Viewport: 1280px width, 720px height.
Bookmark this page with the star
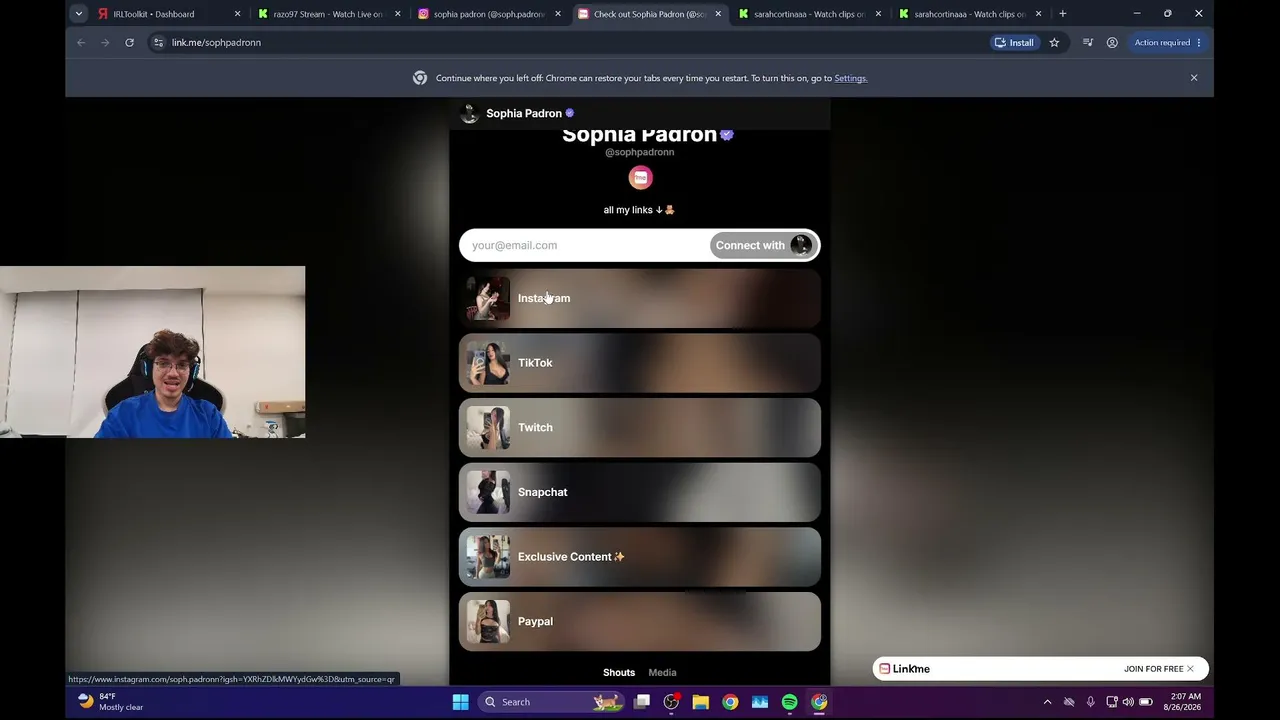click(1054, 43)
